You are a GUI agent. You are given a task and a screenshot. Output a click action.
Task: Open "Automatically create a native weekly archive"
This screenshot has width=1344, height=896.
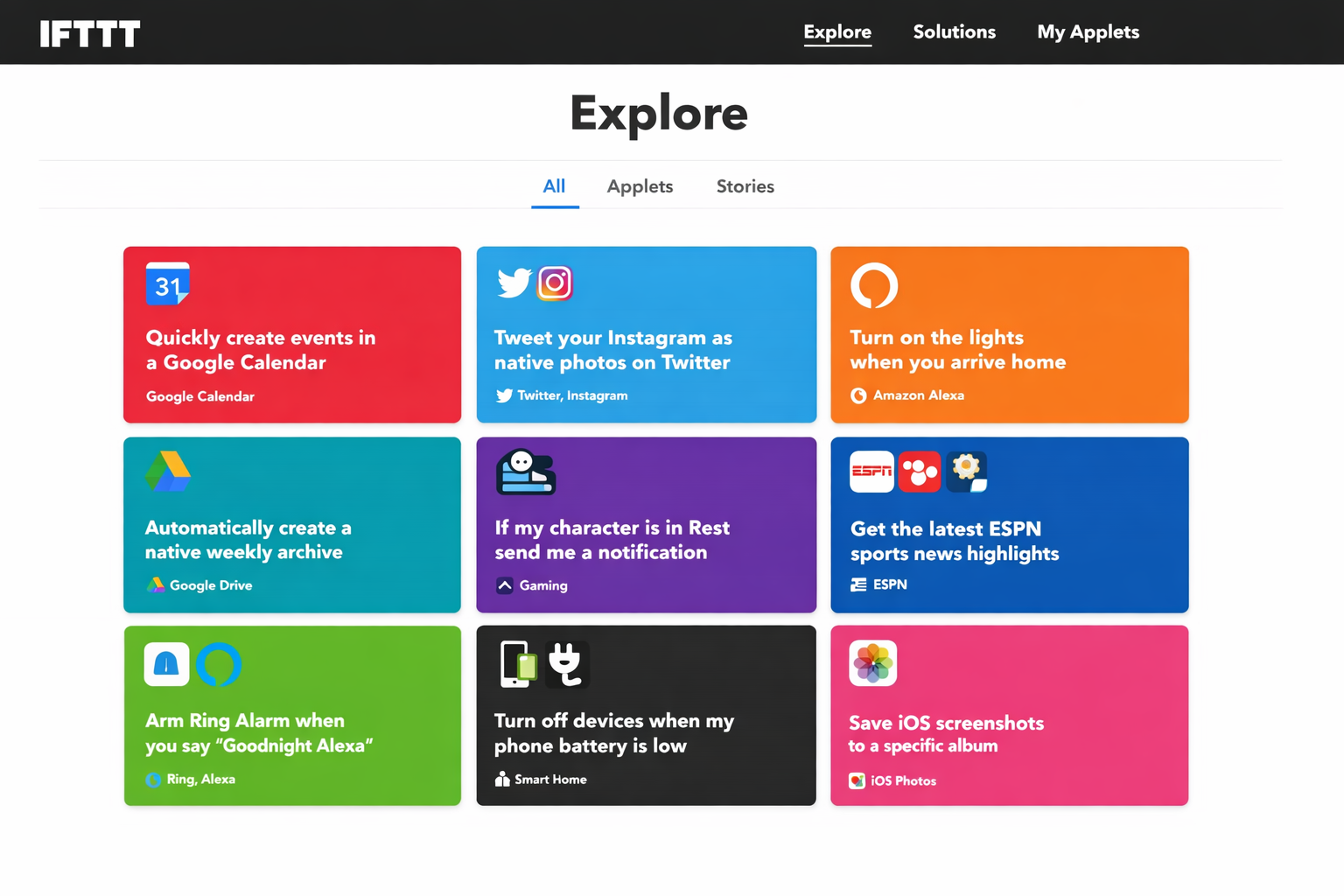click(292, 525)
